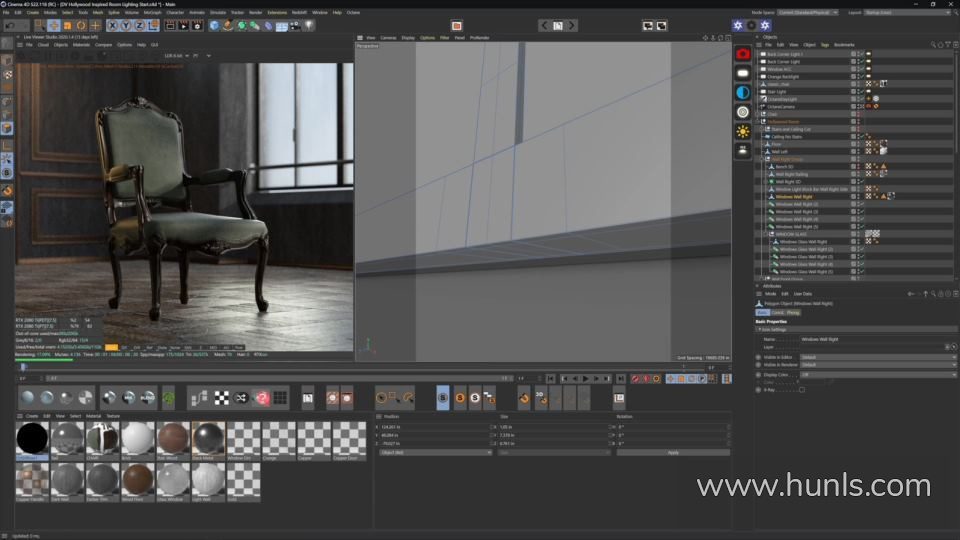Select the Move tool in top toolbar
Screen dimensions: 960x540
tap(54, 25)
